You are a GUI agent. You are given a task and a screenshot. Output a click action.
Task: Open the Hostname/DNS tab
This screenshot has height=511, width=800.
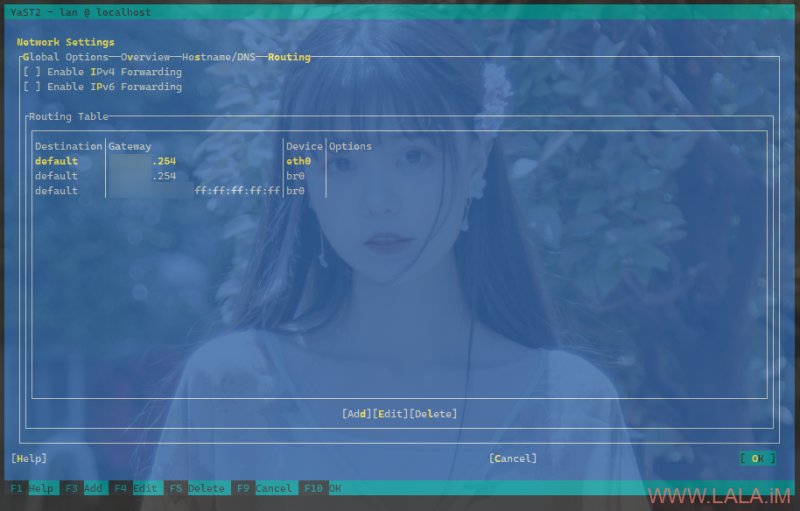click(x=219, y=57)
